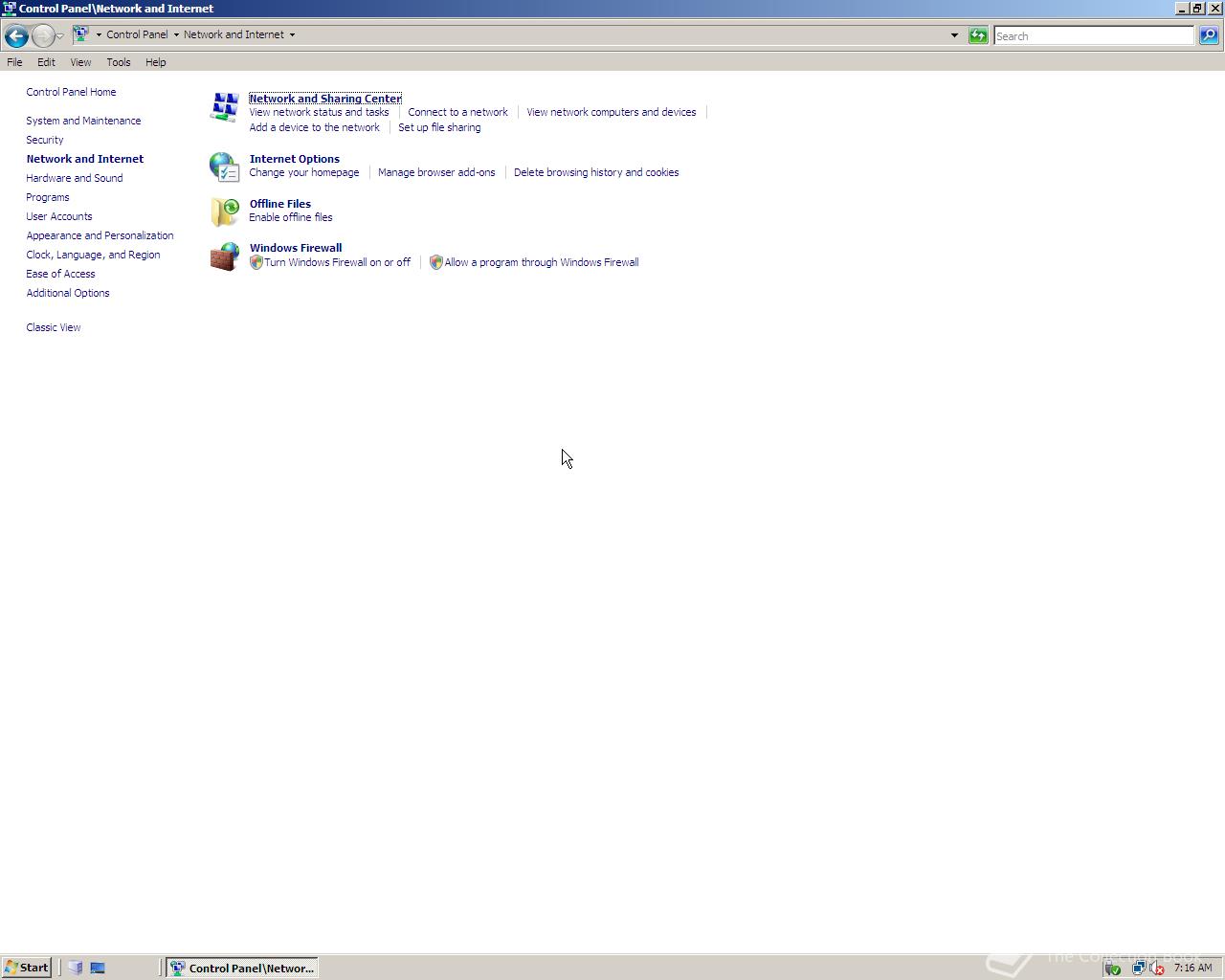The image size is (1225, 980).
Task: Click the green-check security tray icon
Action: pyautogui.click(x=1112, y=968)
